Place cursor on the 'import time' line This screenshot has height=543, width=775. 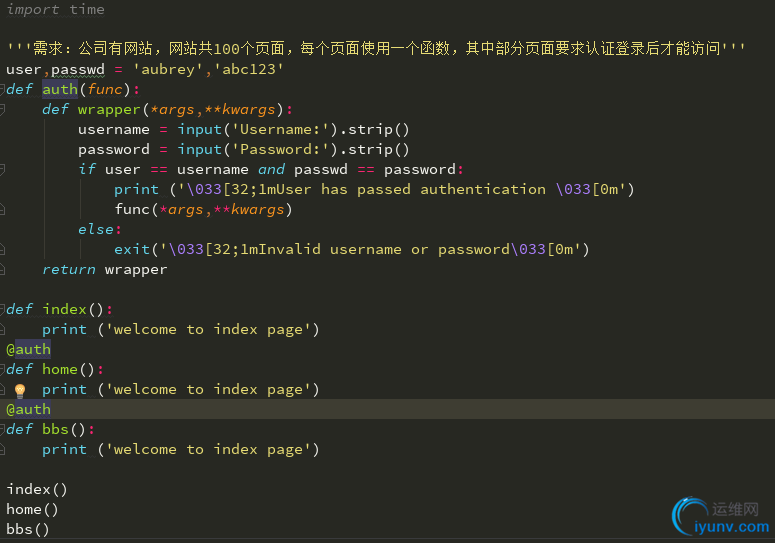(x=55, y=10)
